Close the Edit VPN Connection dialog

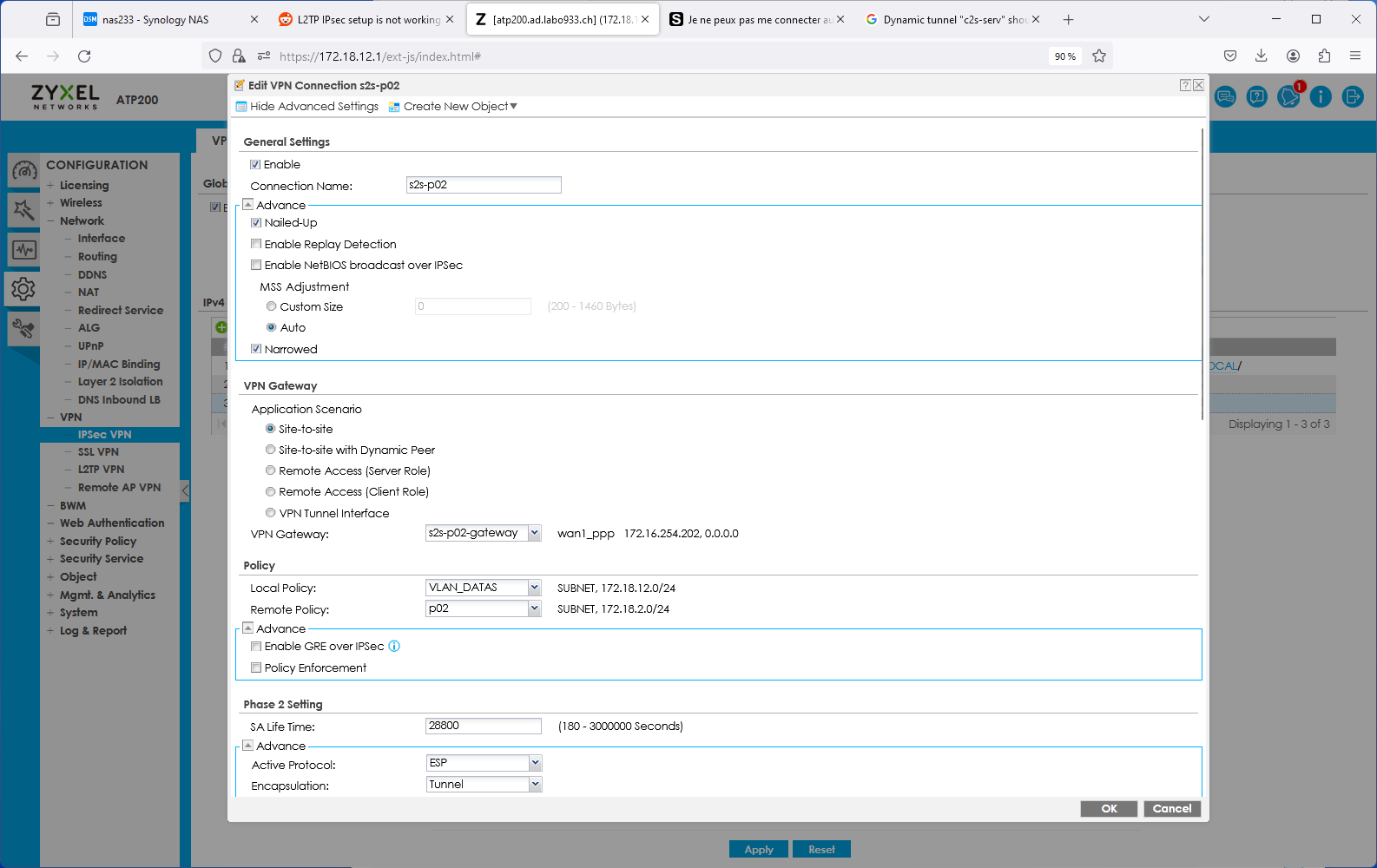(x=1198, y=85)
